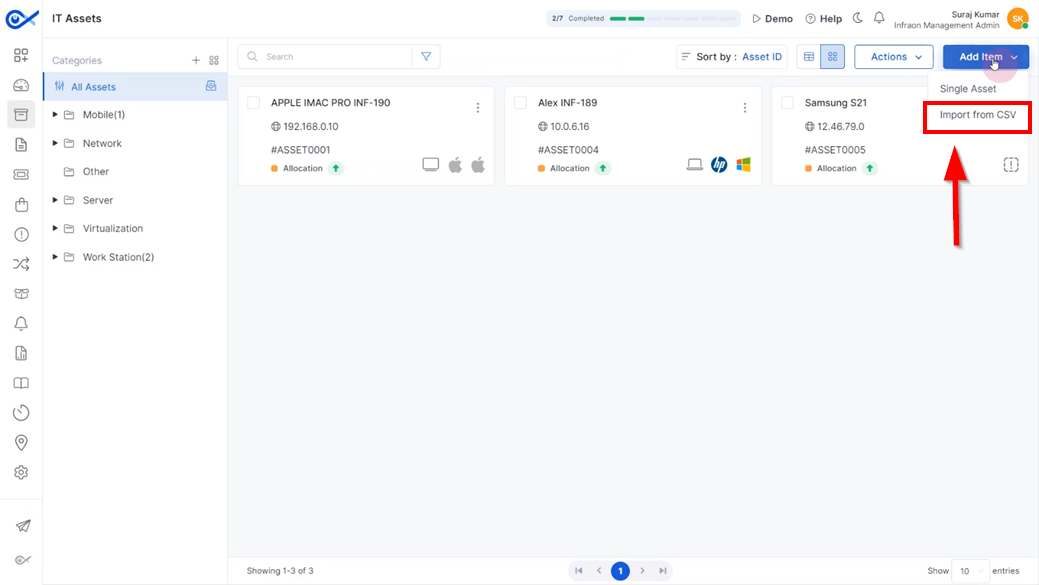Open the location pin sidebar icon
1039x585 pixels.
pyautogui.click(x=21, y=443)
